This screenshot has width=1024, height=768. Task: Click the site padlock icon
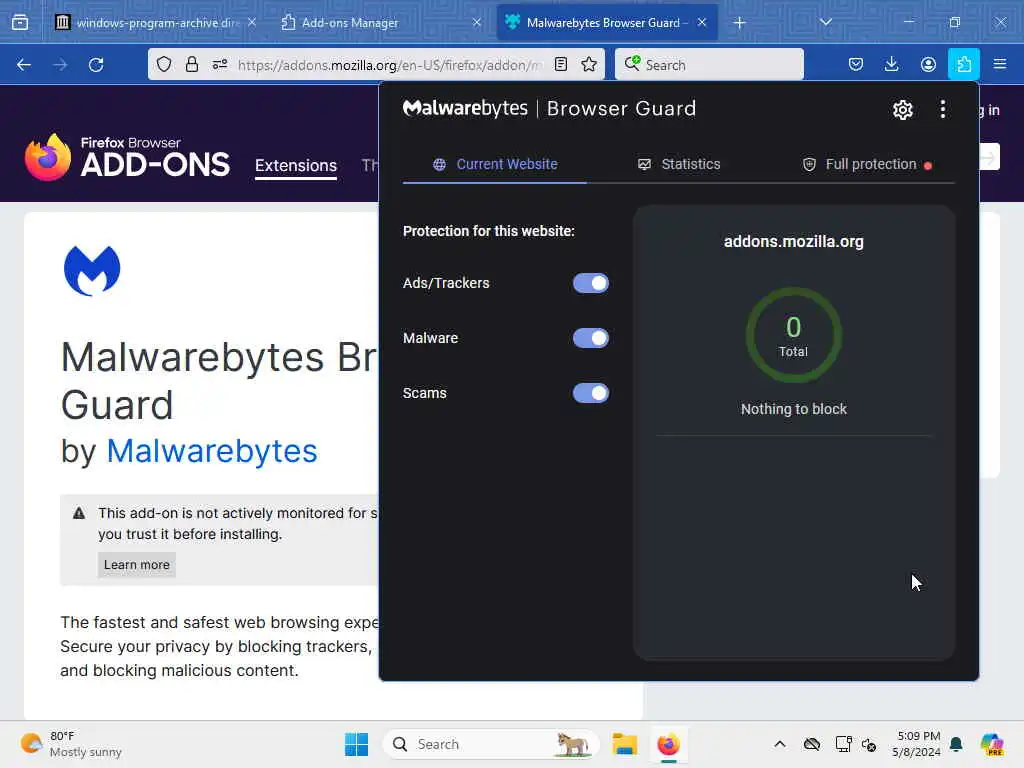[x=191, y=64]
